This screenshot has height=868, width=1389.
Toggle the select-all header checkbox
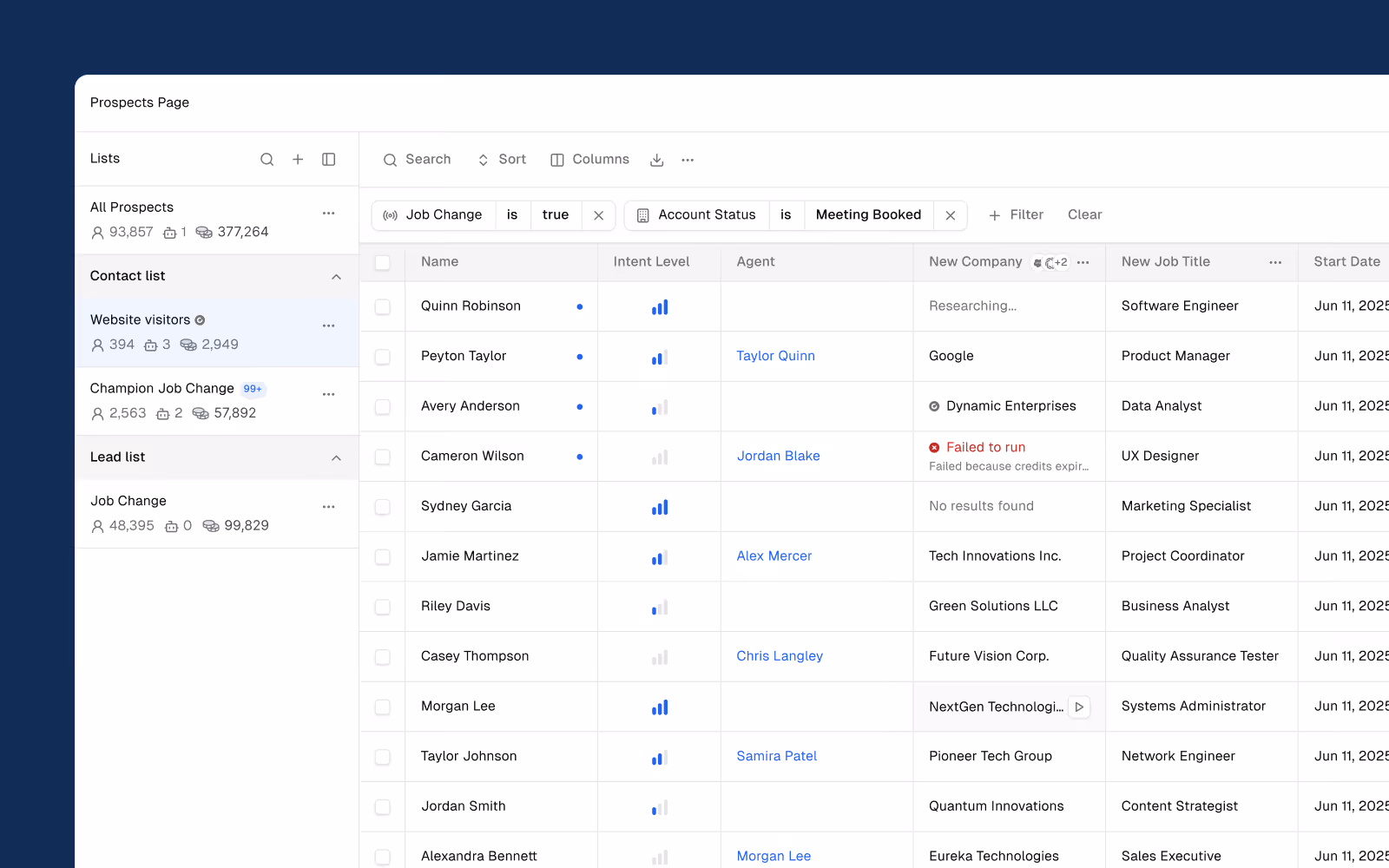pyautogui.click(x=383, y=262)
